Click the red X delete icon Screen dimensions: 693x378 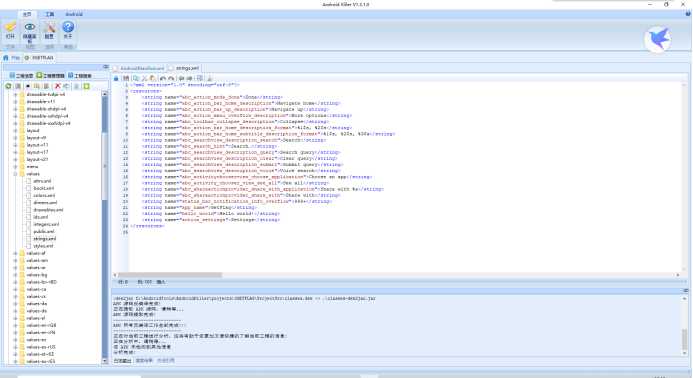57,86
